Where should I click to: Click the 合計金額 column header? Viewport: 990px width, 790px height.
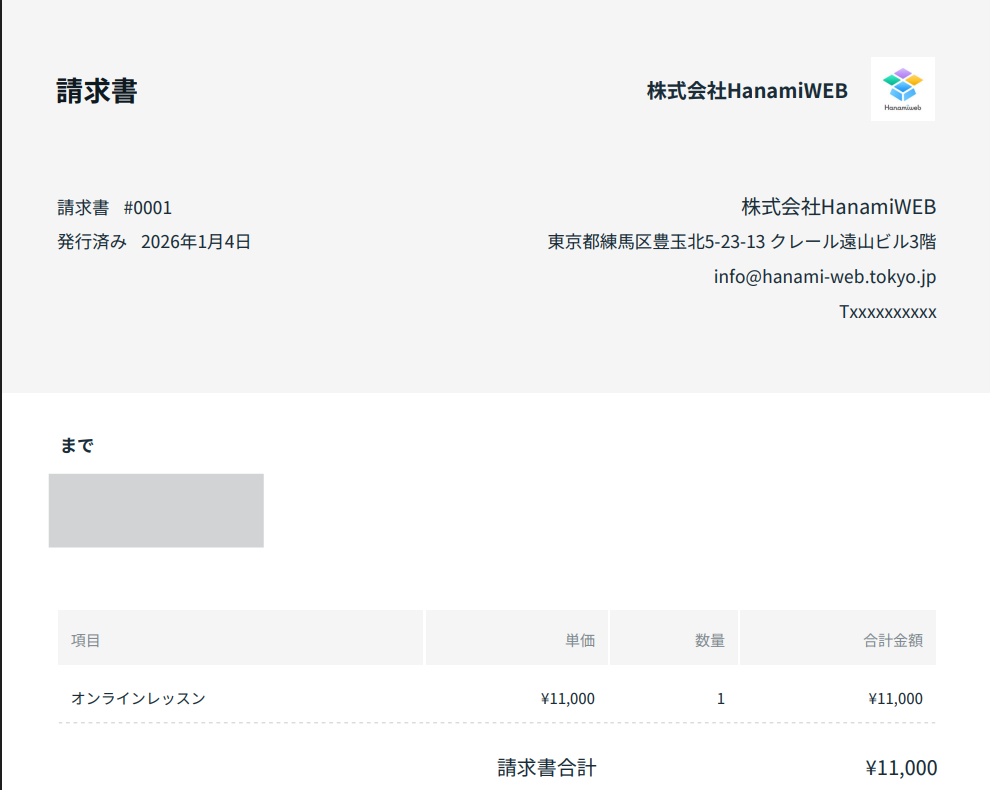(893, 640)
